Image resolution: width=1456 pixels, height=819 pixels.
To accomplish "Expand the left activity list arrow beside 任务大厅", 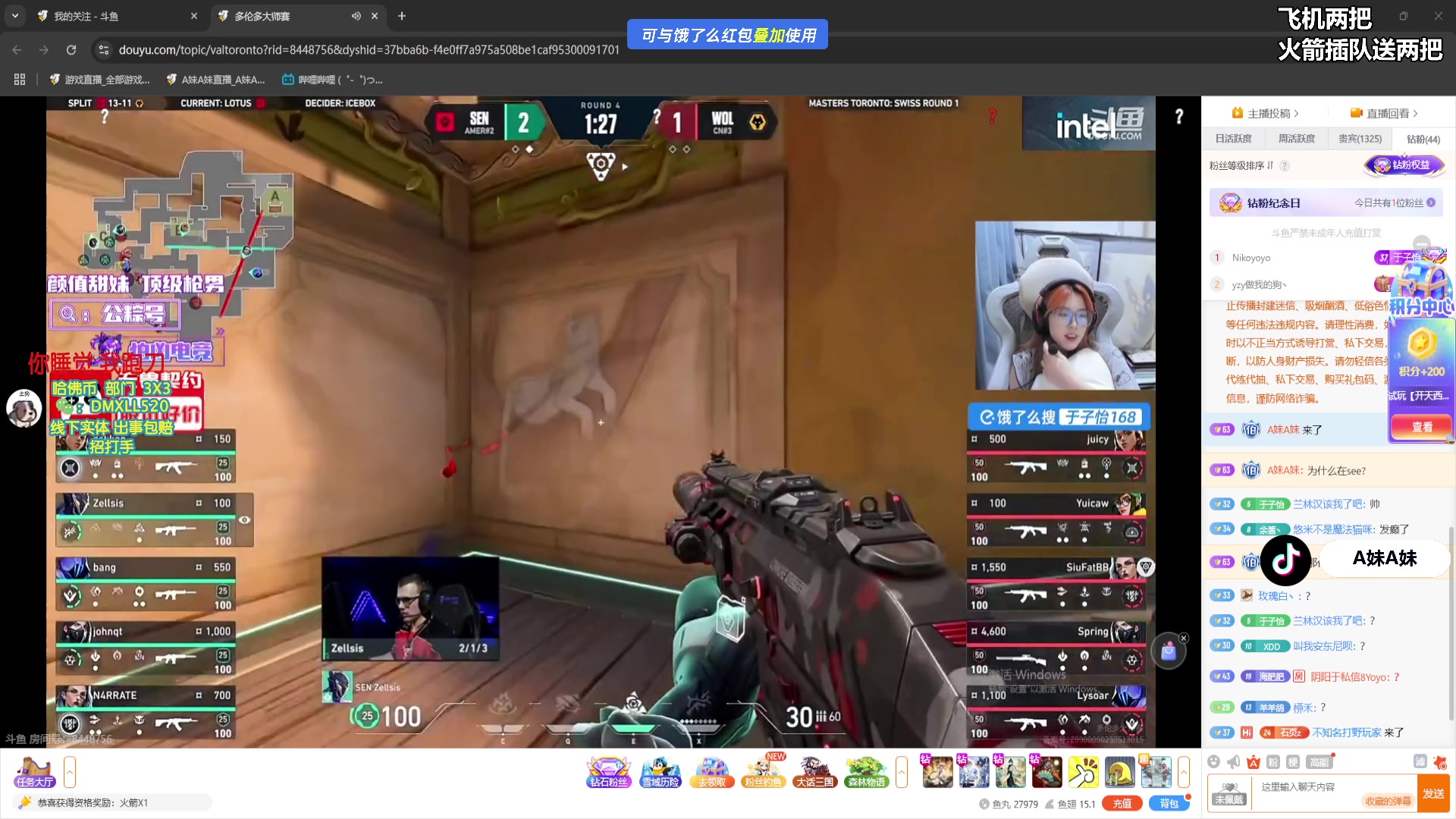I will pos(70,772).
